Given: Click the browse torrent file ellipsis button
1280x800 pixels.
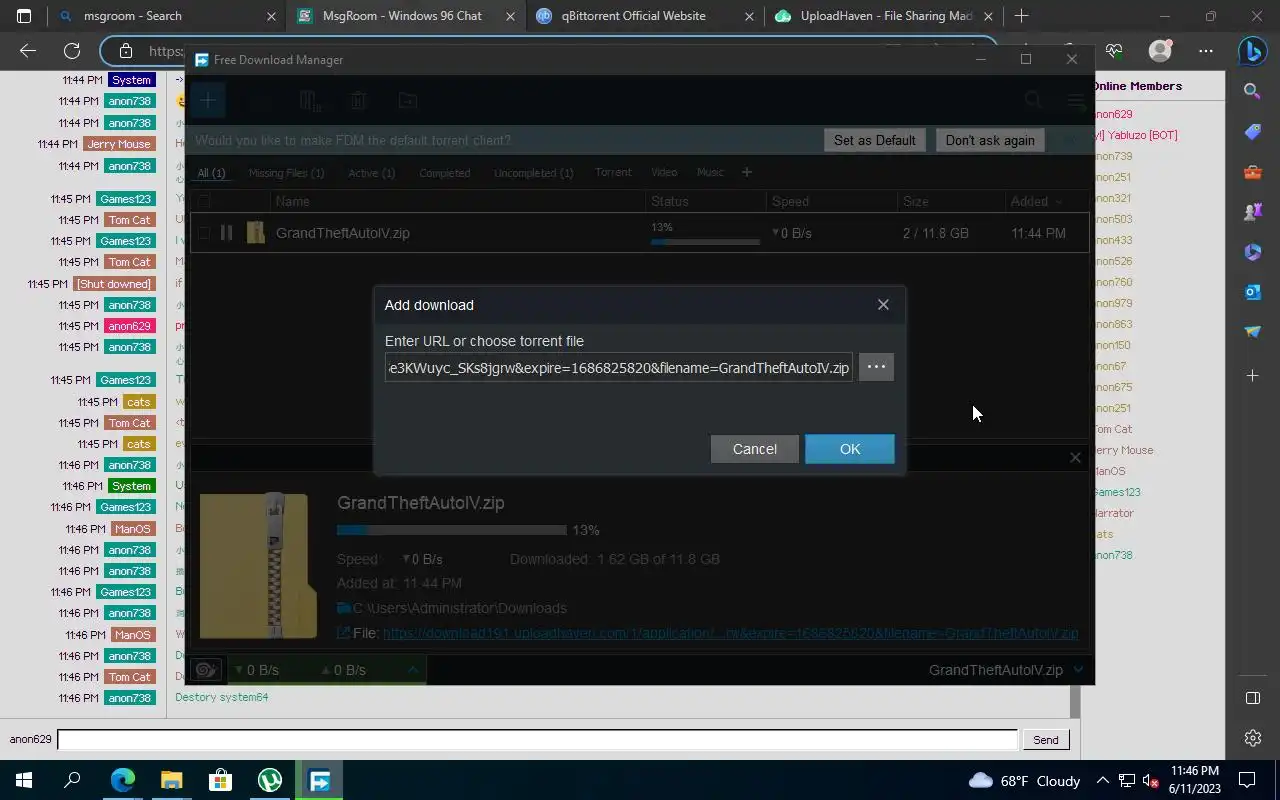Looking at the screenshot, I should click(876, 367).
